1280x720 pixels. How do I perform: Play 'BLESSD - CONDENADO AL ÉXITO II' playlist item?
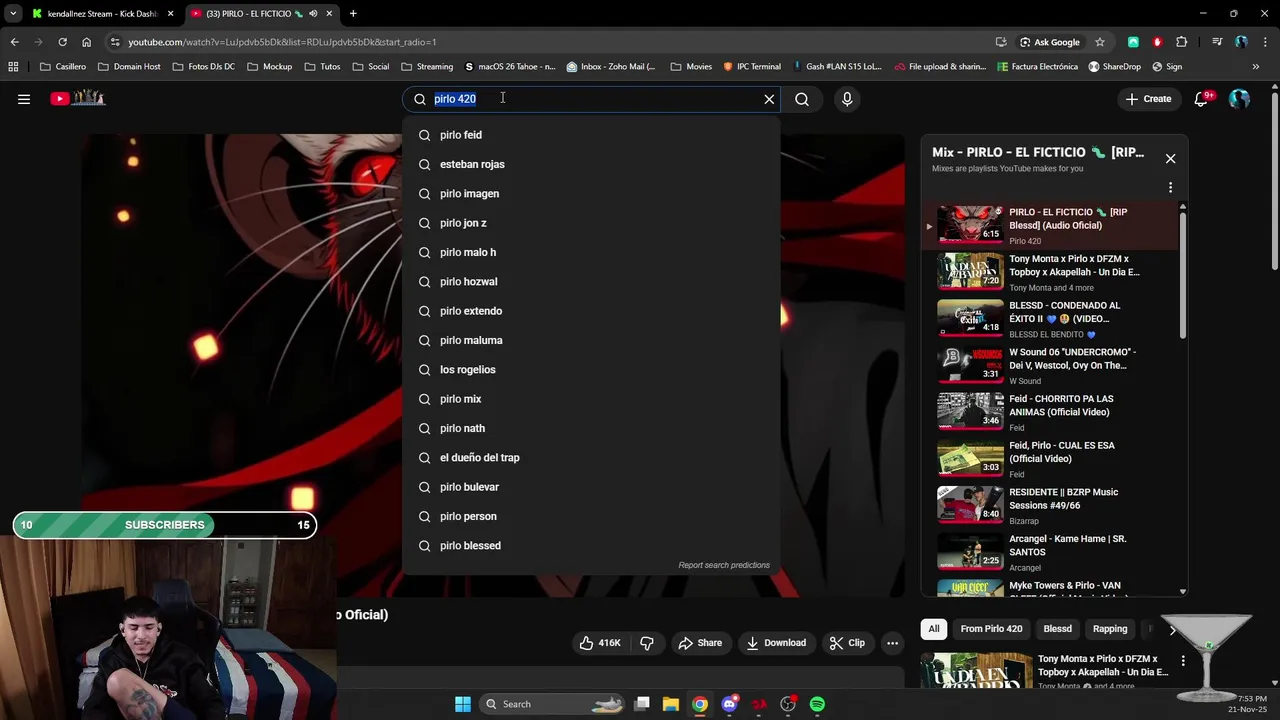click(1050, 319)
